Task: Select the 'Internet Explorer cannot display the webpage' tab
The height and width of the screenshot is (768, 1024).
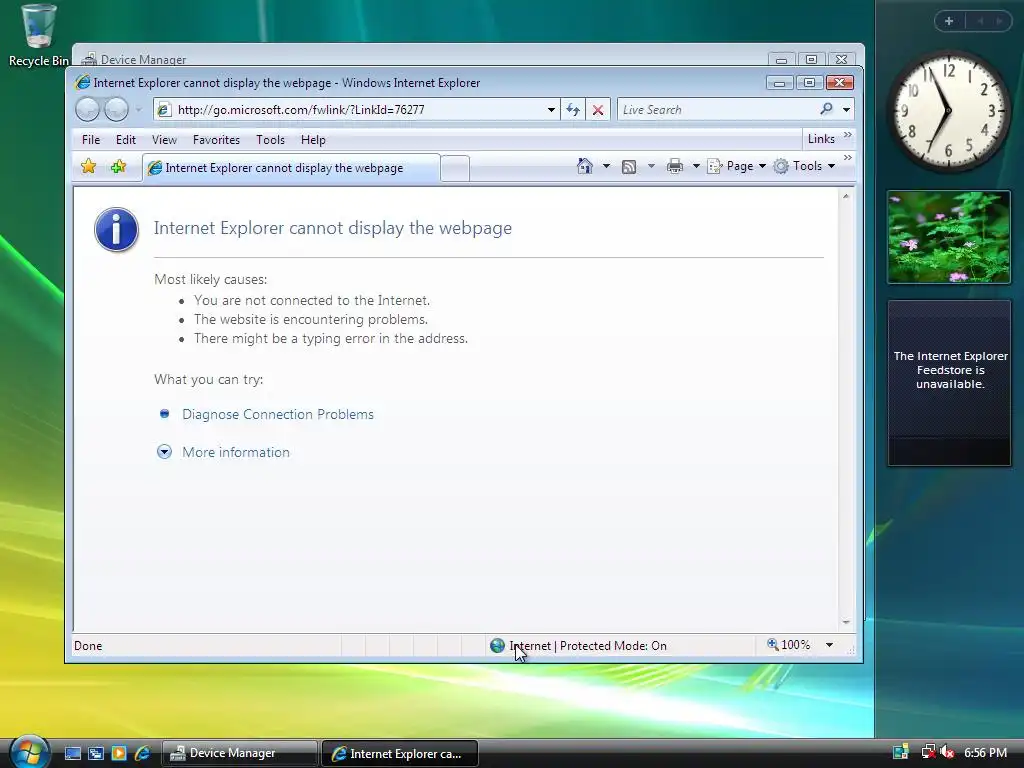Action: 291,168
